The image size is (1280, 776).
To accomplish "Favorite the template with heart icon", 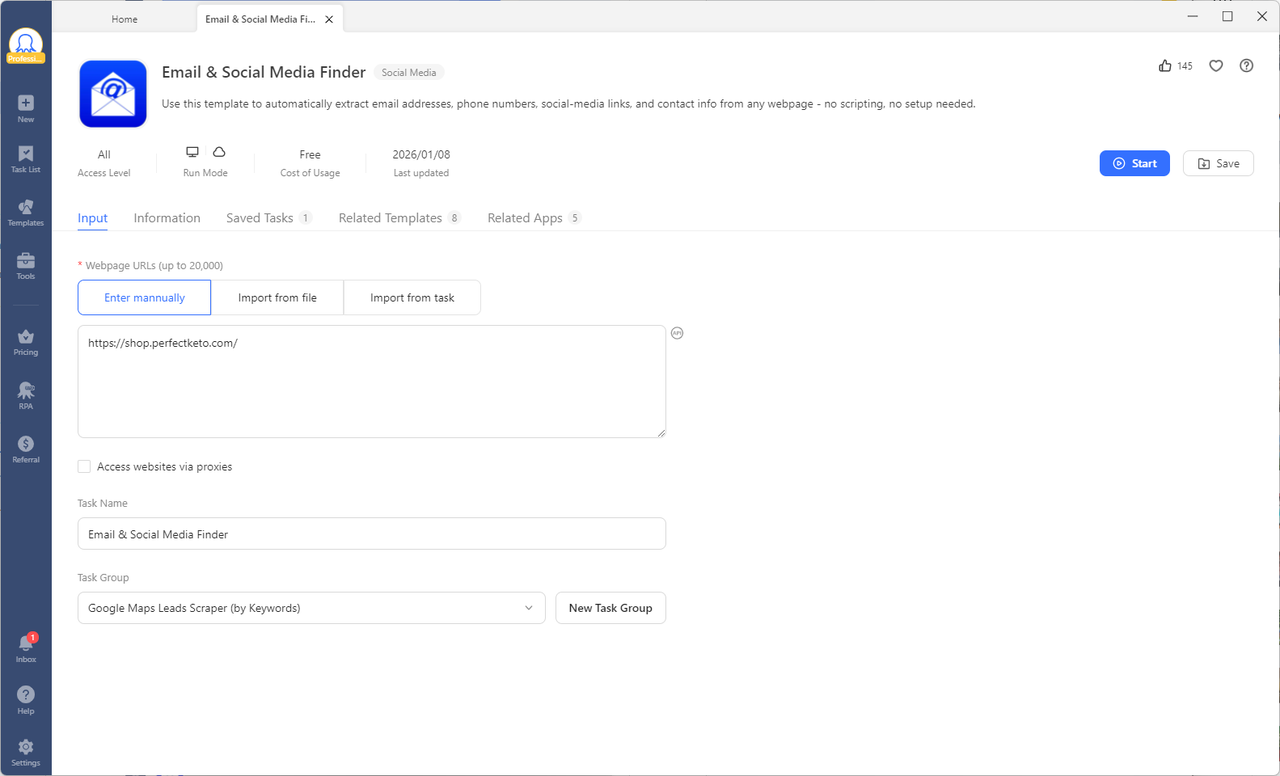I will coord(1216,66).
